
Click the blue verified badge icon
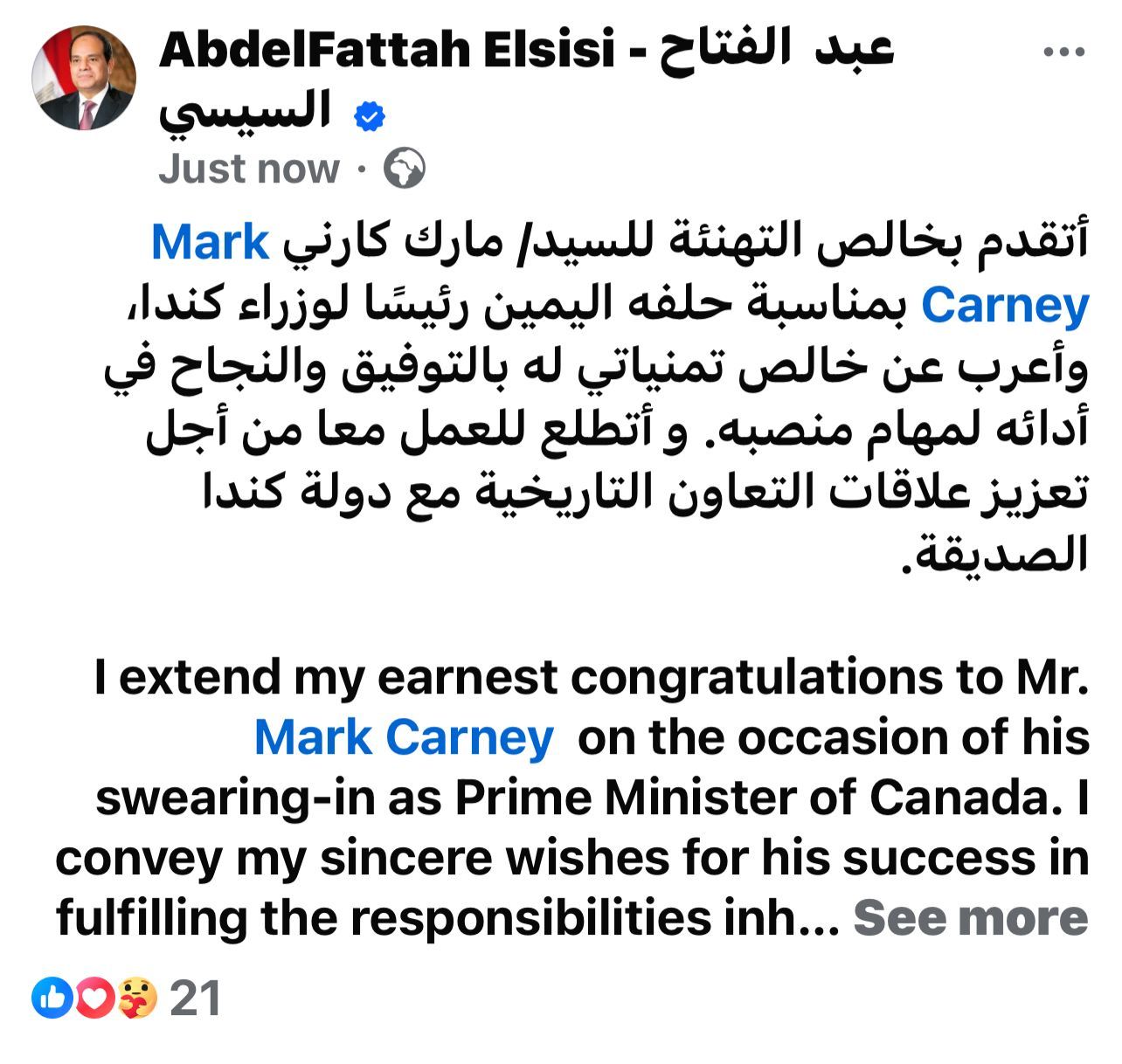(x=371, y=114)
